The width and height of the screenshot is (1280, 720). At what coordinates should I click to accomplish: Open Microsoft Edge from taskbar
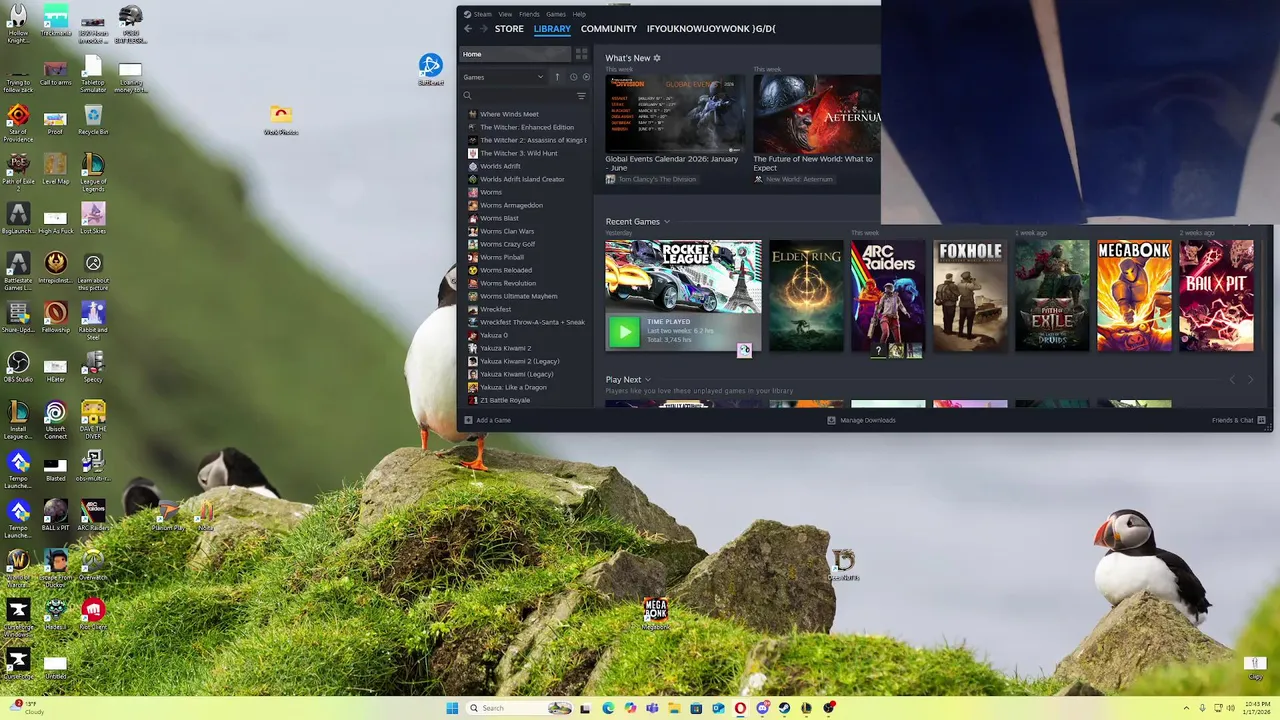tap(608, 708)
